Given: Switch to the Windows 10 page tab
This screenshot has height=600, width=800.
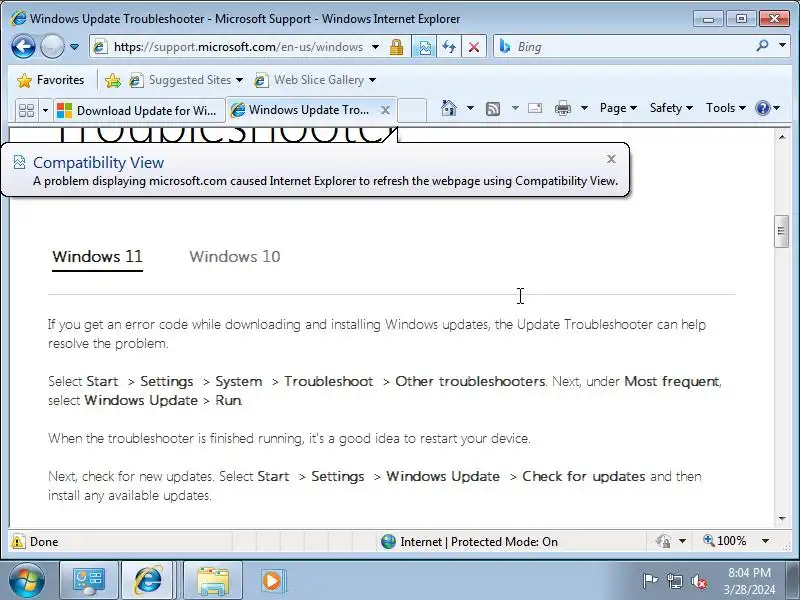Looking at the screenshot, I should [235, 257].
